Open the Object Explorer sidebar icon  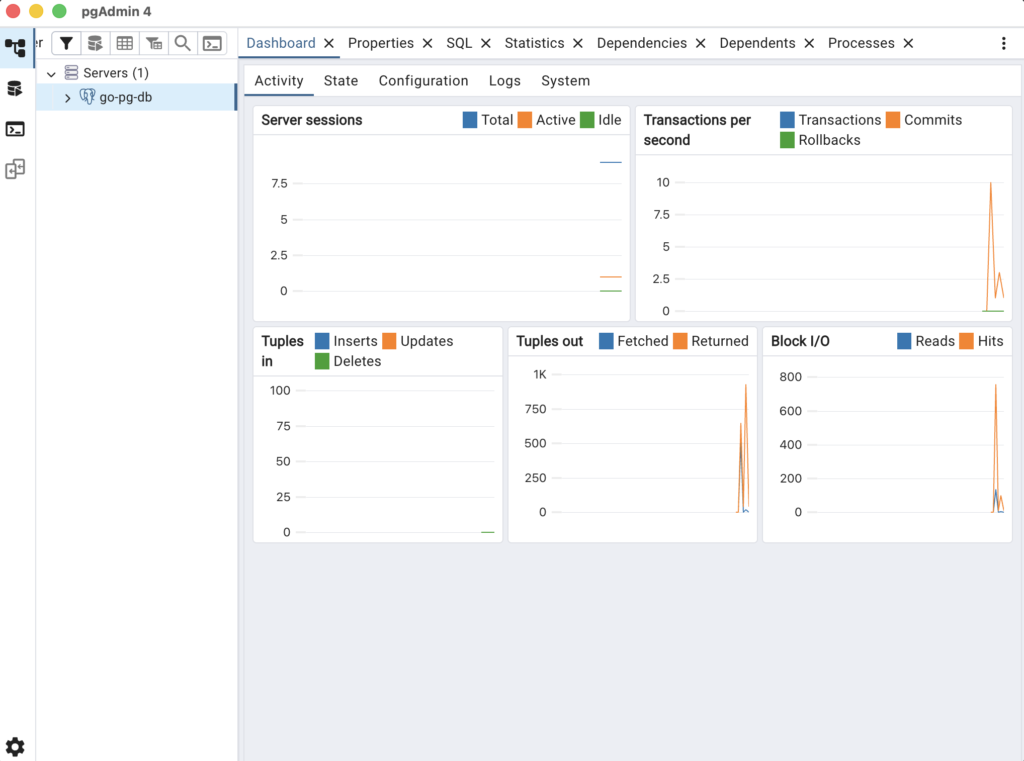coord(15,47)
